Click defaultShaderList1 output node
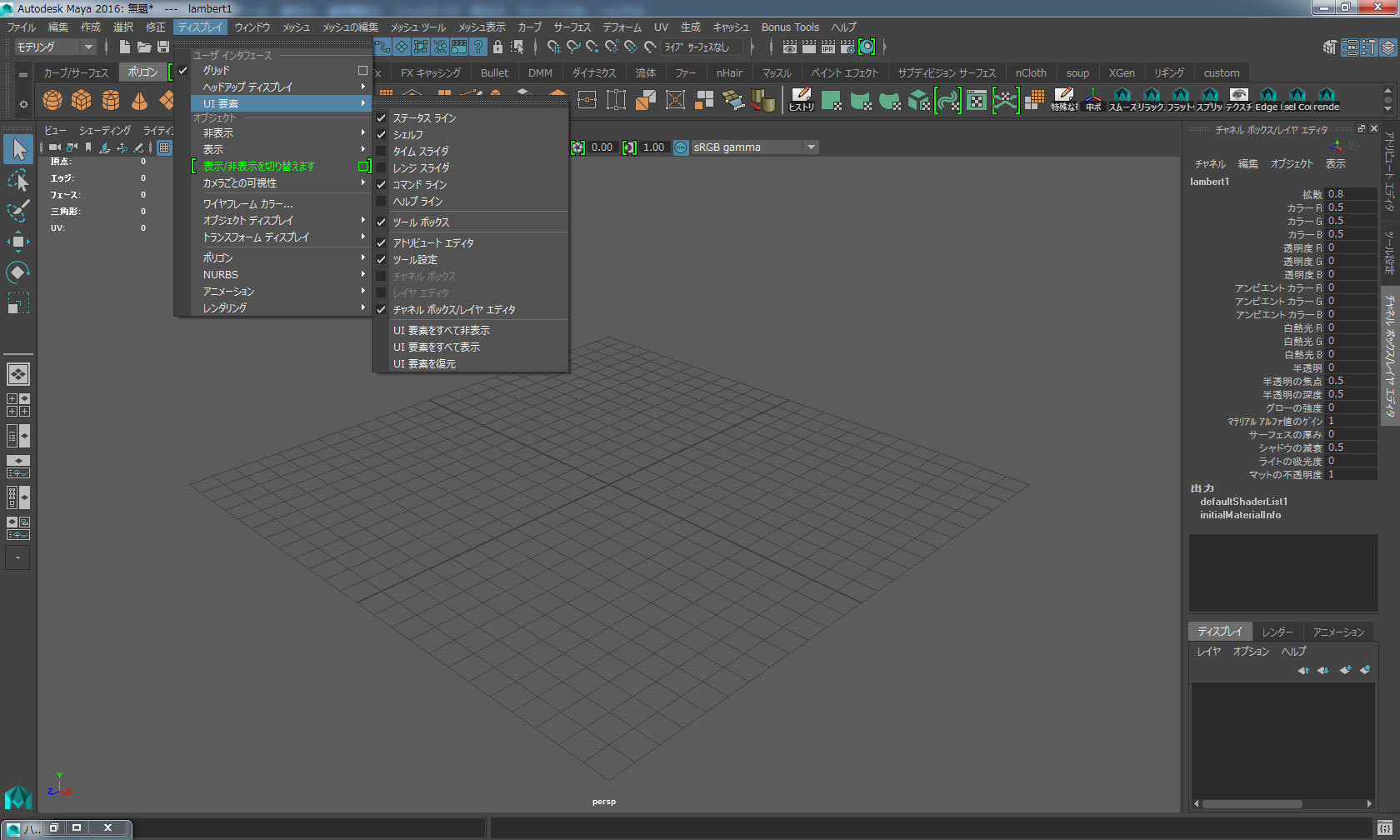 point(1243,502)
